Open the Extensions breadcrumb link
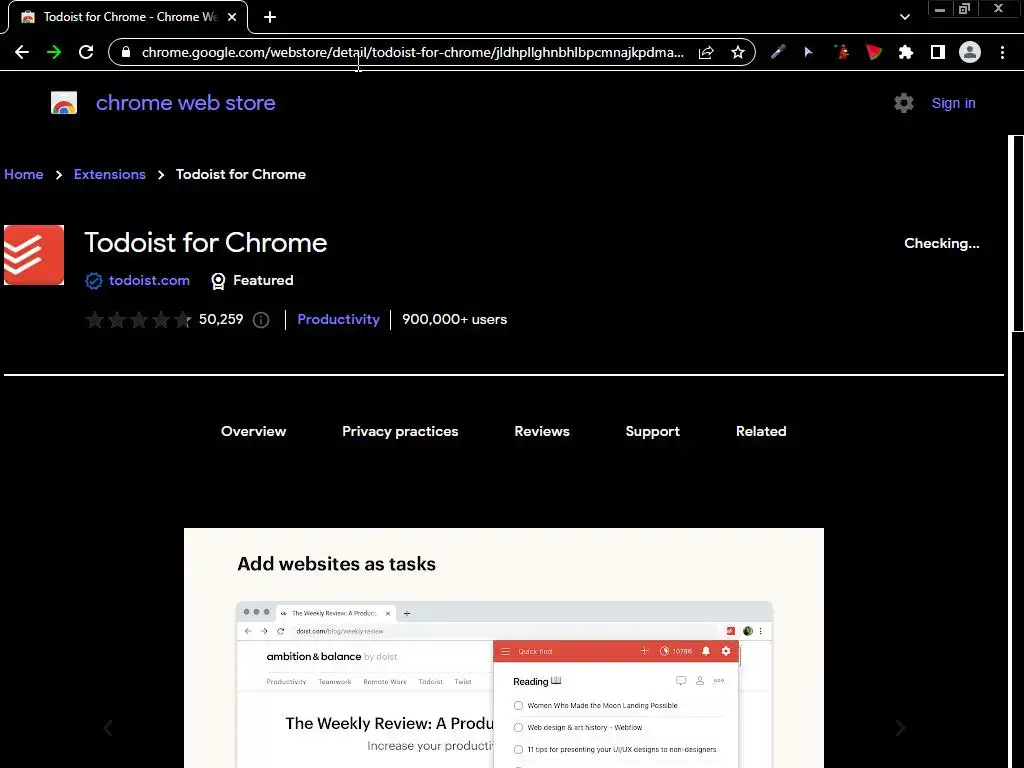The width and height of the screenshot is (1024, 768). point(110,174)
